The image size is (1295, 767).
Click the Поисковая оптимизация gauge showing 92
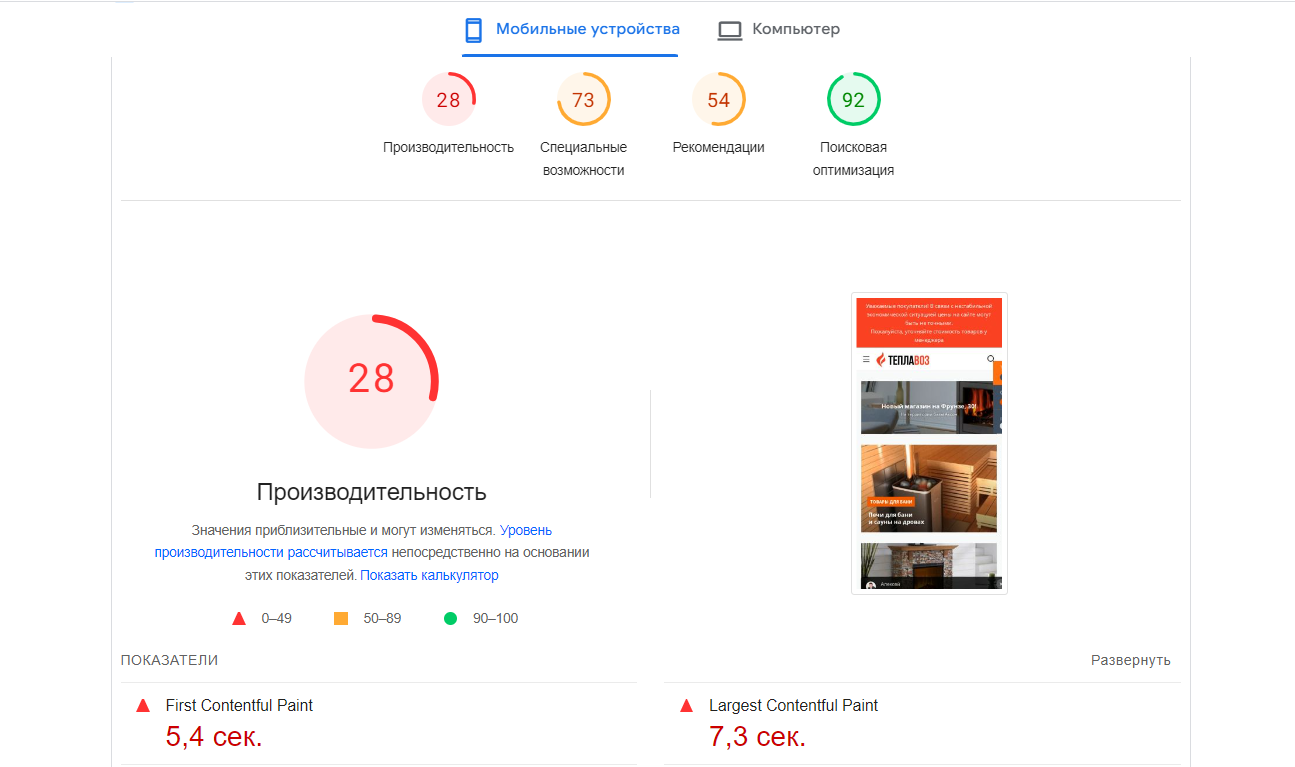pos(853,98)
